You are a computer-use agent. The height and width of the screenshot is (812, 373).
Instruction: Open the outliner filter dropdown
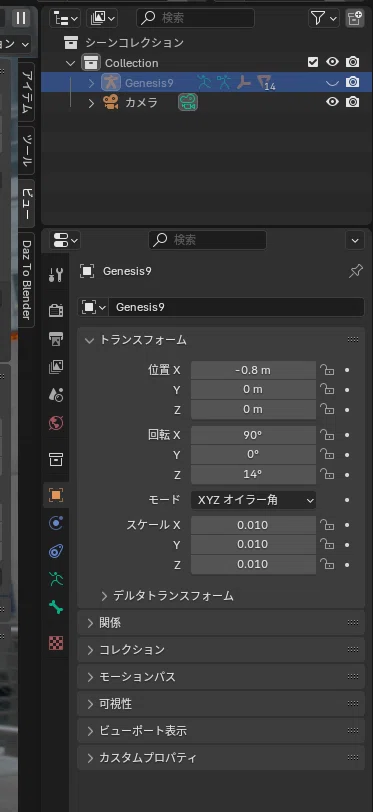324,19
